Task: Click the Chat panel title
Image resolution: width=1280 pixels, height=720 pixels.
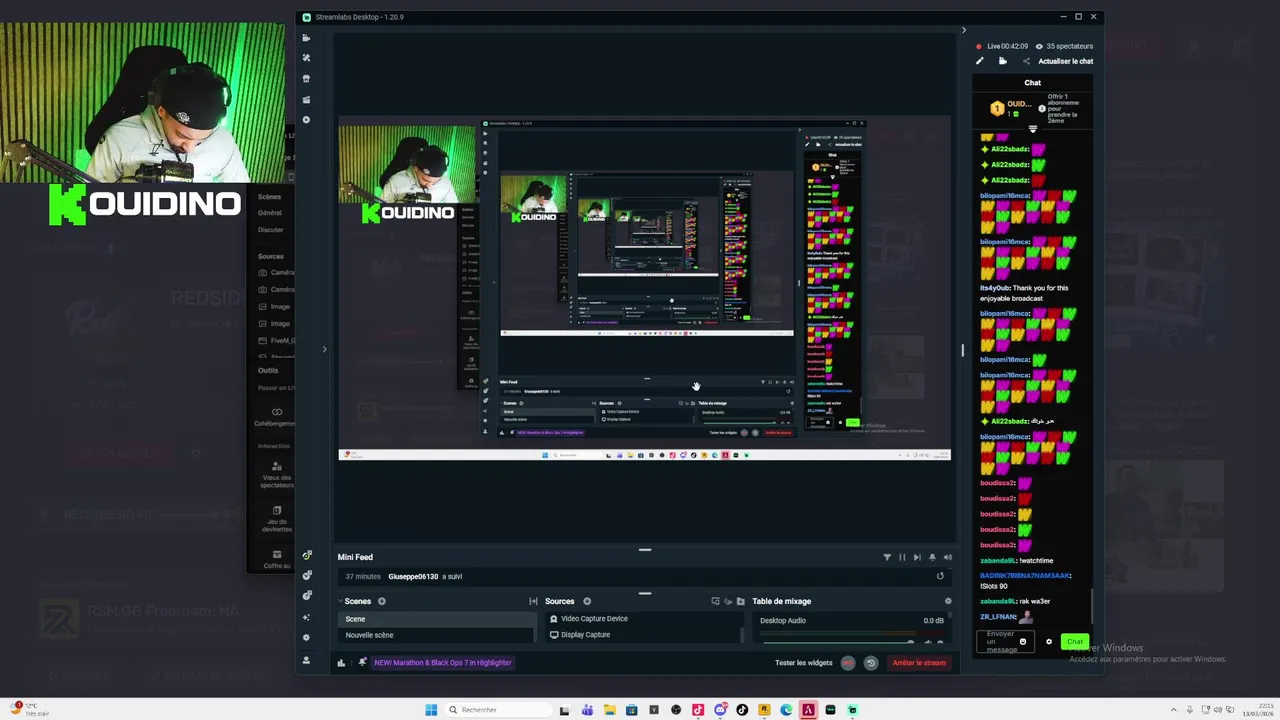Action: (1033, 83)
